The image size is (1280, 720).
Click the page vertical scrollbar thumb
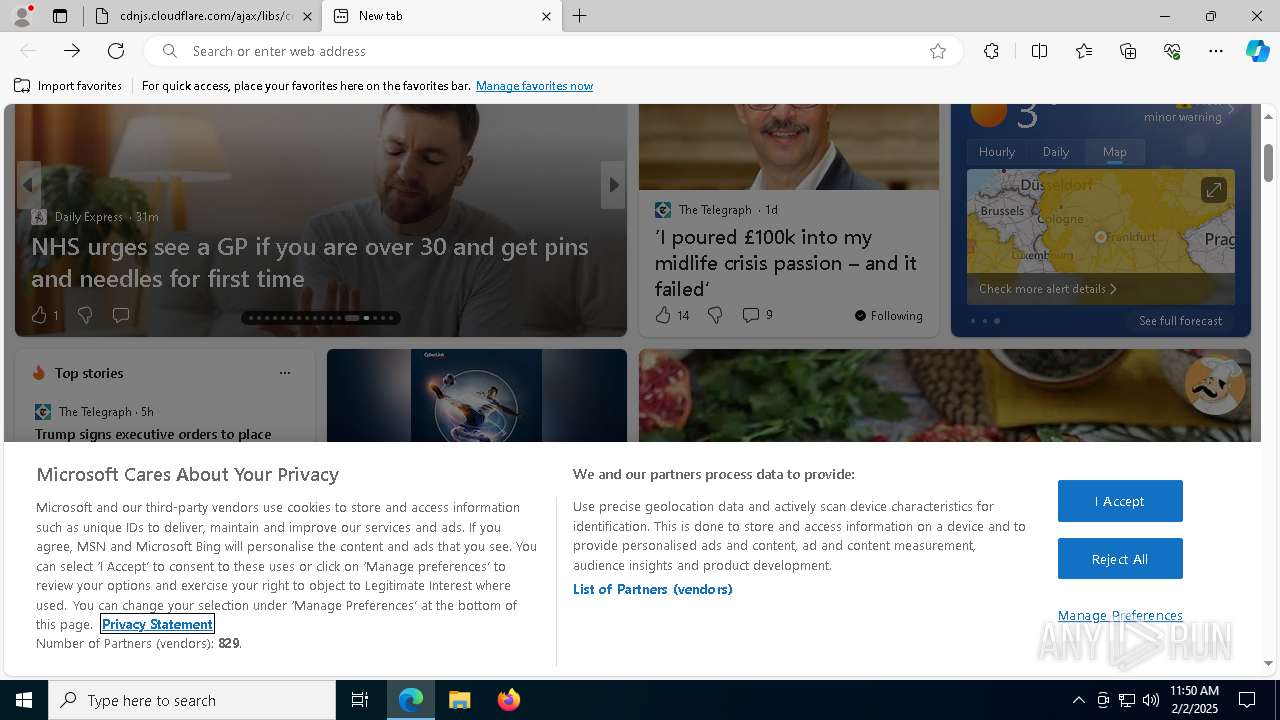coord(1268,162)
